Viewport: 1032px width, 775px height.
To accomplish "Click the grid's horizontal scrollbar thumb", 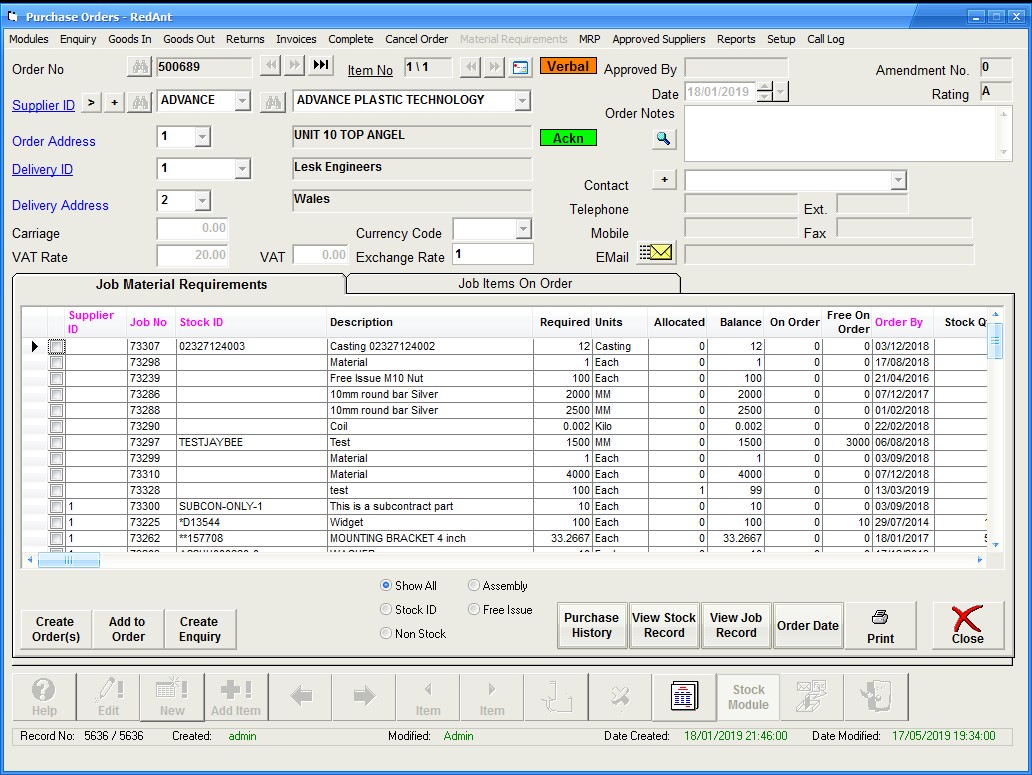I will [x=68, y=561].
